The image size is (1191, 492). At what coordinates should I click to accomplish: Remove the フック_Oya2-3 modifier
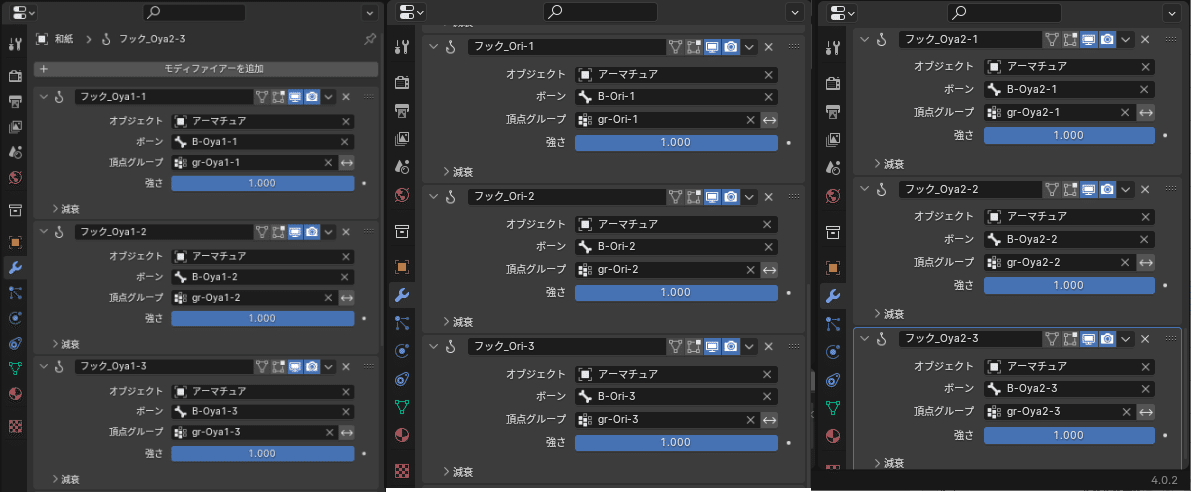coord(1145,339)
